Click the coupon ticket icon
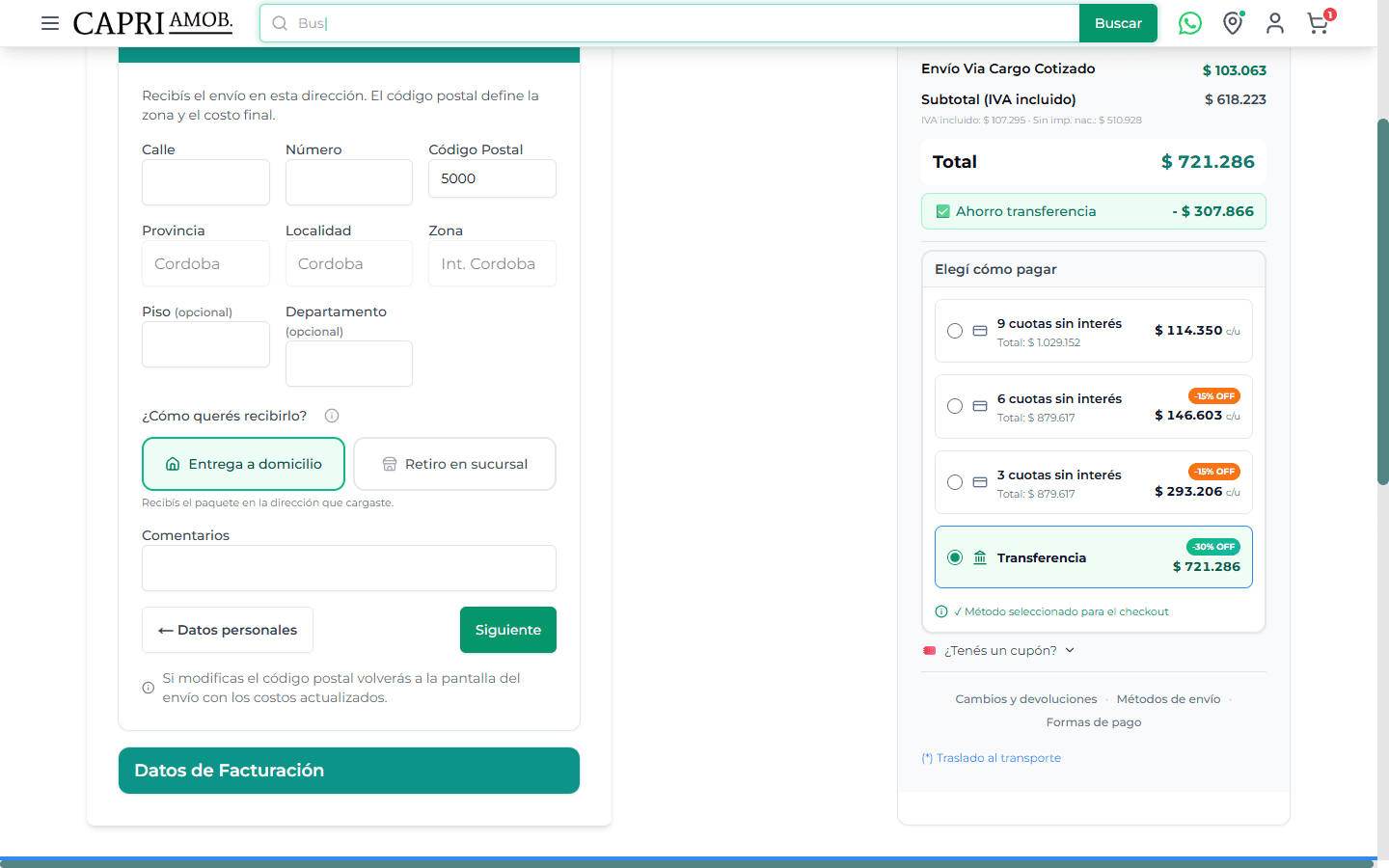Screen dimensions: 1389x868 tap(930, 651)
